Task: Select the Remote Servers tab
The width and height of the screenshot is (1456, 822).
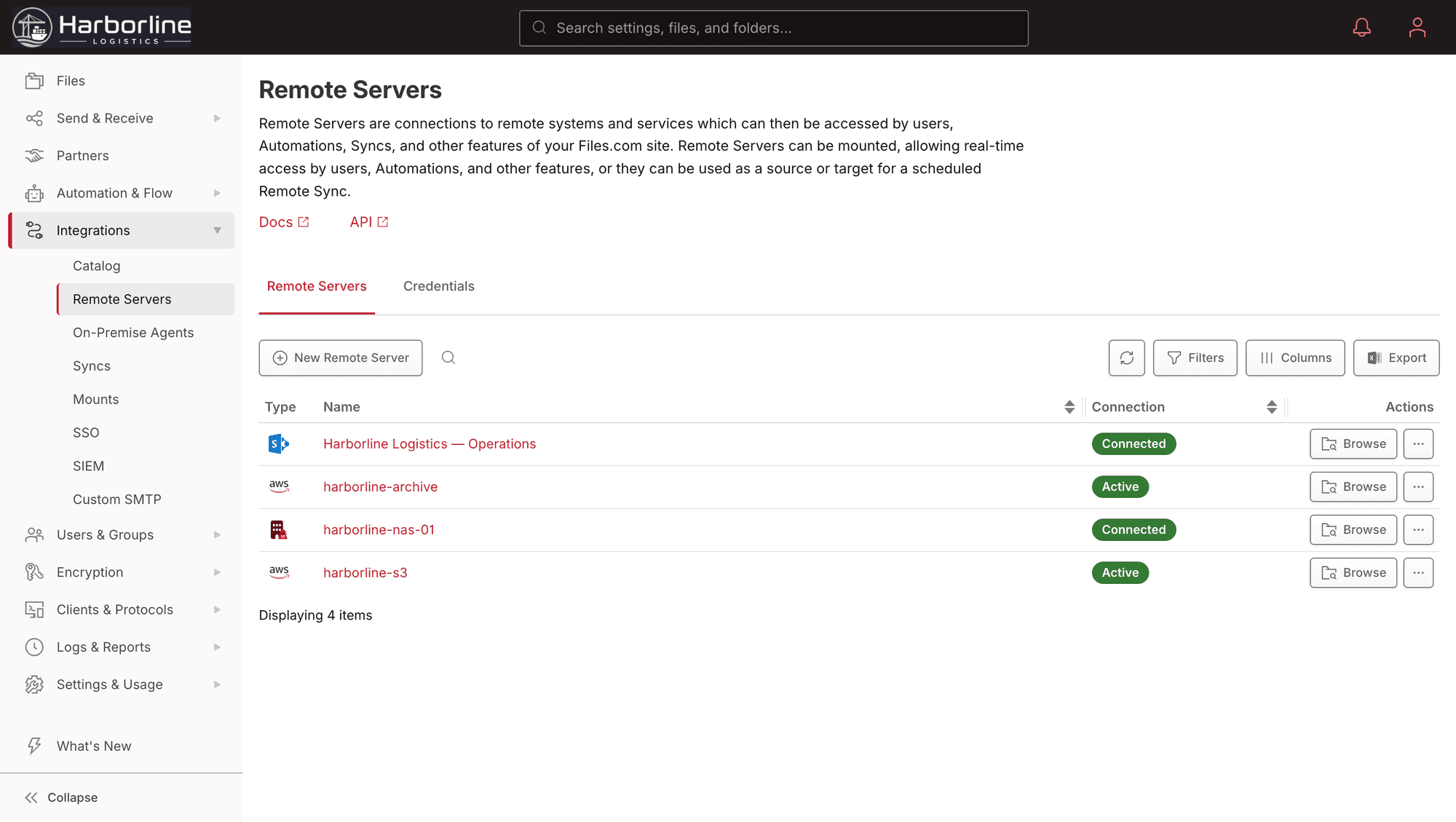Action: (317, 286)
